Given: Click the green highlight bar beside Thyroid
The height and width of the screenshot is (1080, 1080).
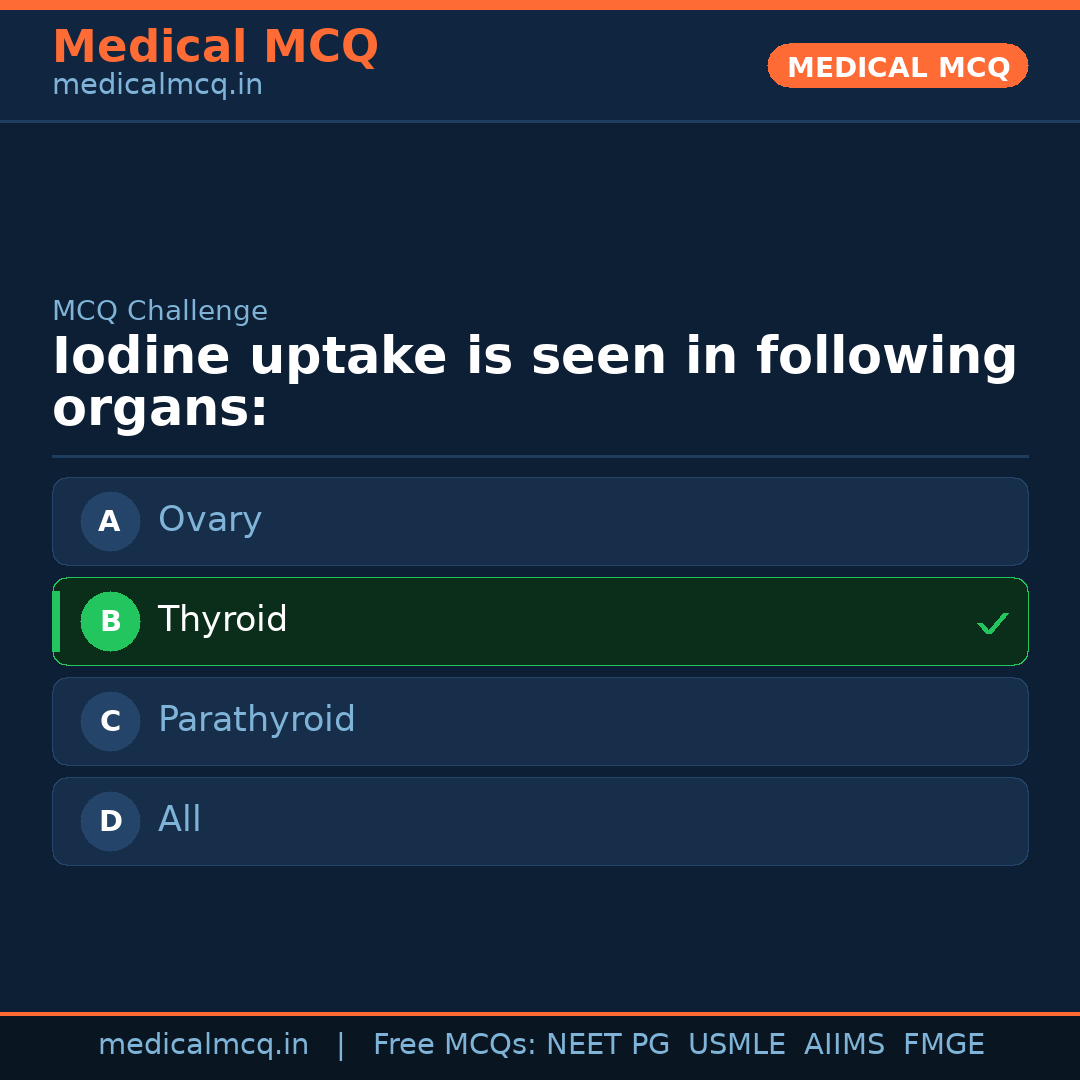Looking at the screenshot, I should pos(56,621).
